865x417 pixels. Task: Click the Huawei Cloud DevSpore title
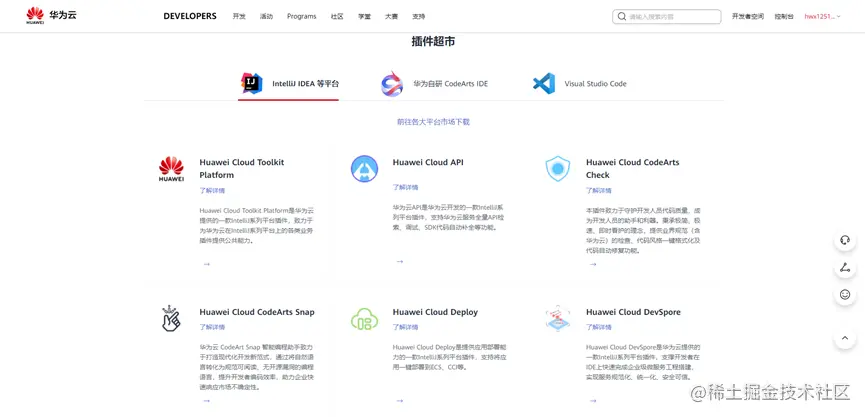pos(633,312)
